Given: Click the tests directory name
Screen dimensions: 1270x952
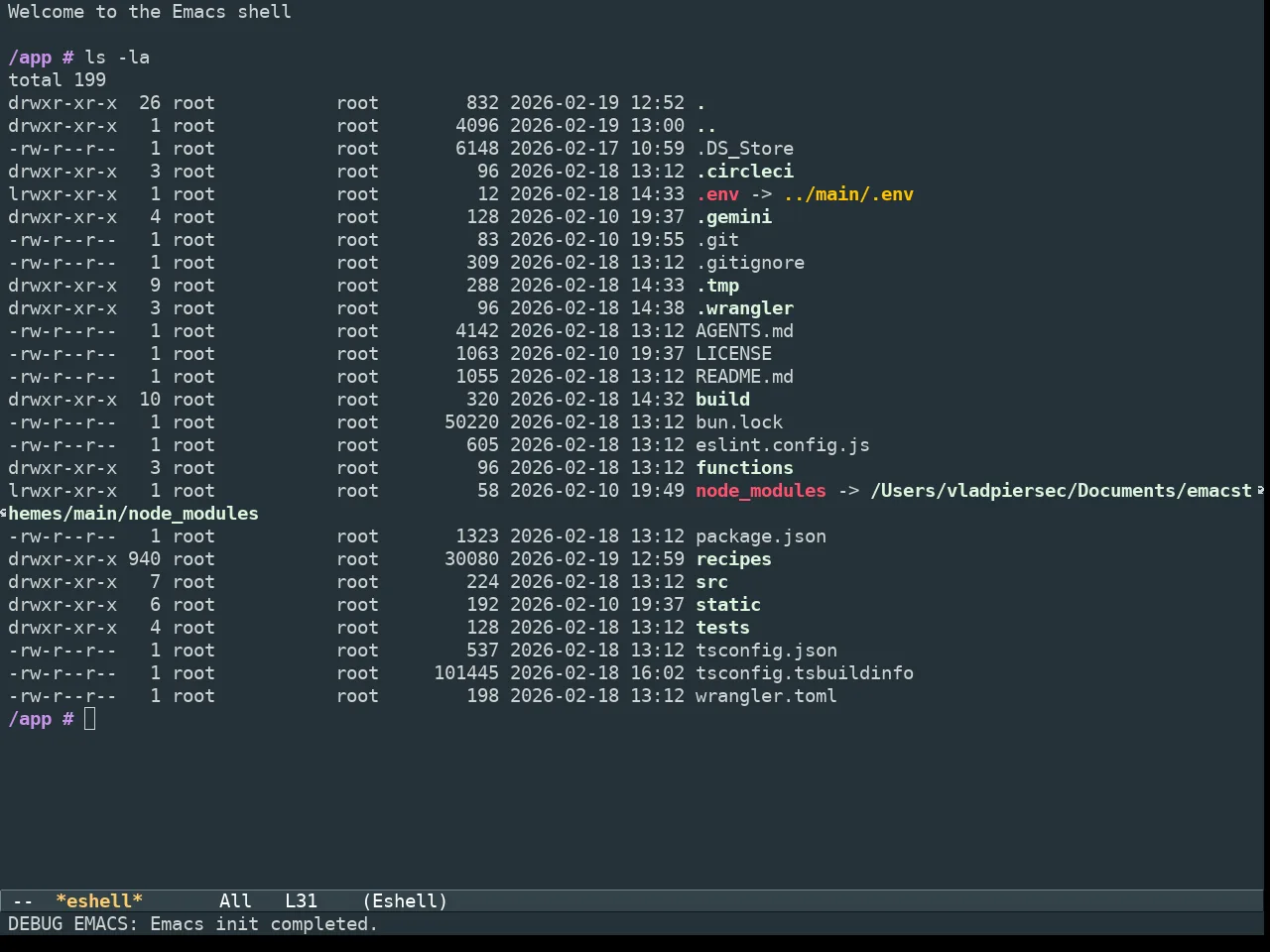Looking at the screenshot, I should click(722, 628).
